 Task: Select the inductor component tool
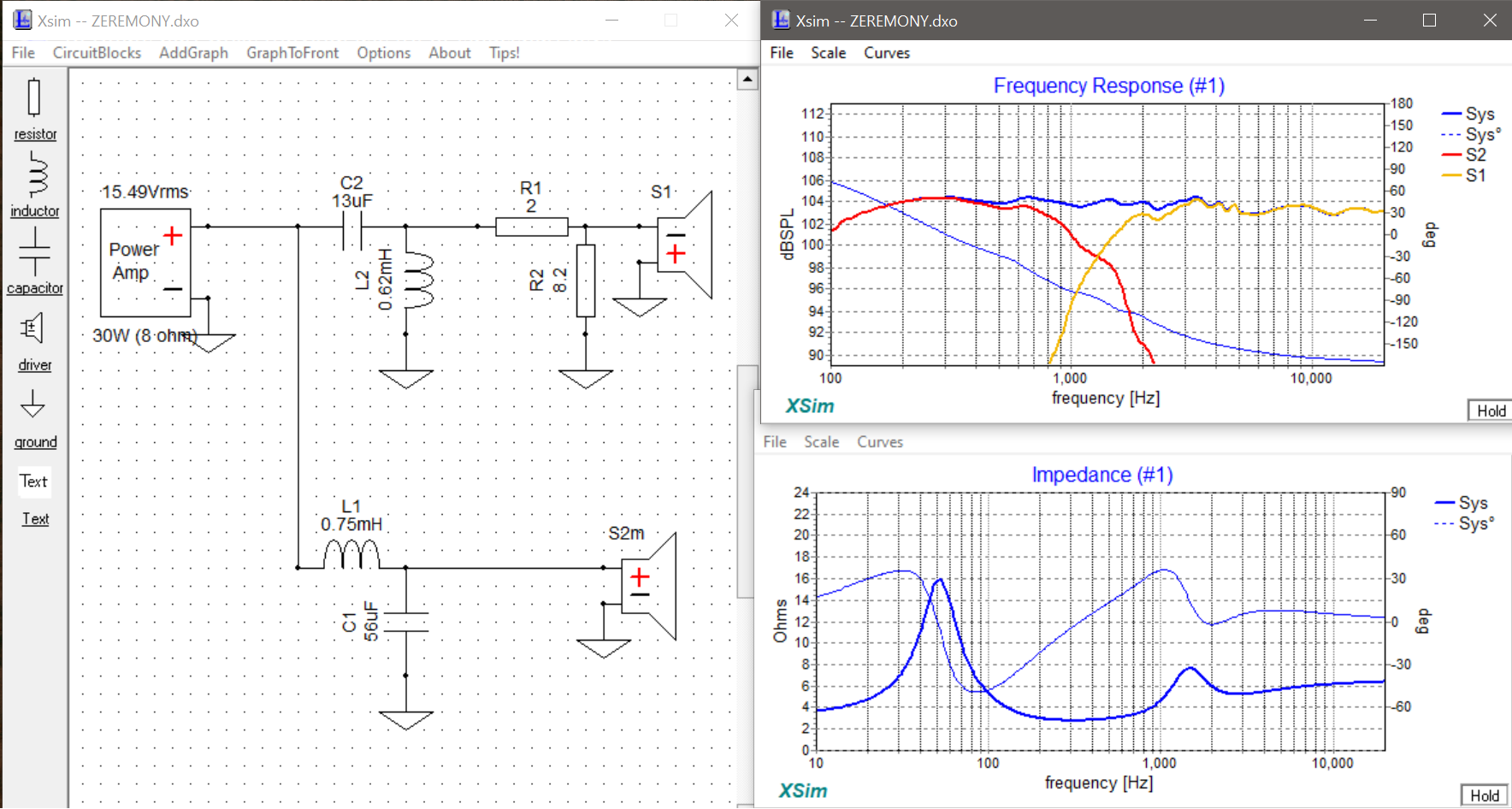point(35,185)
